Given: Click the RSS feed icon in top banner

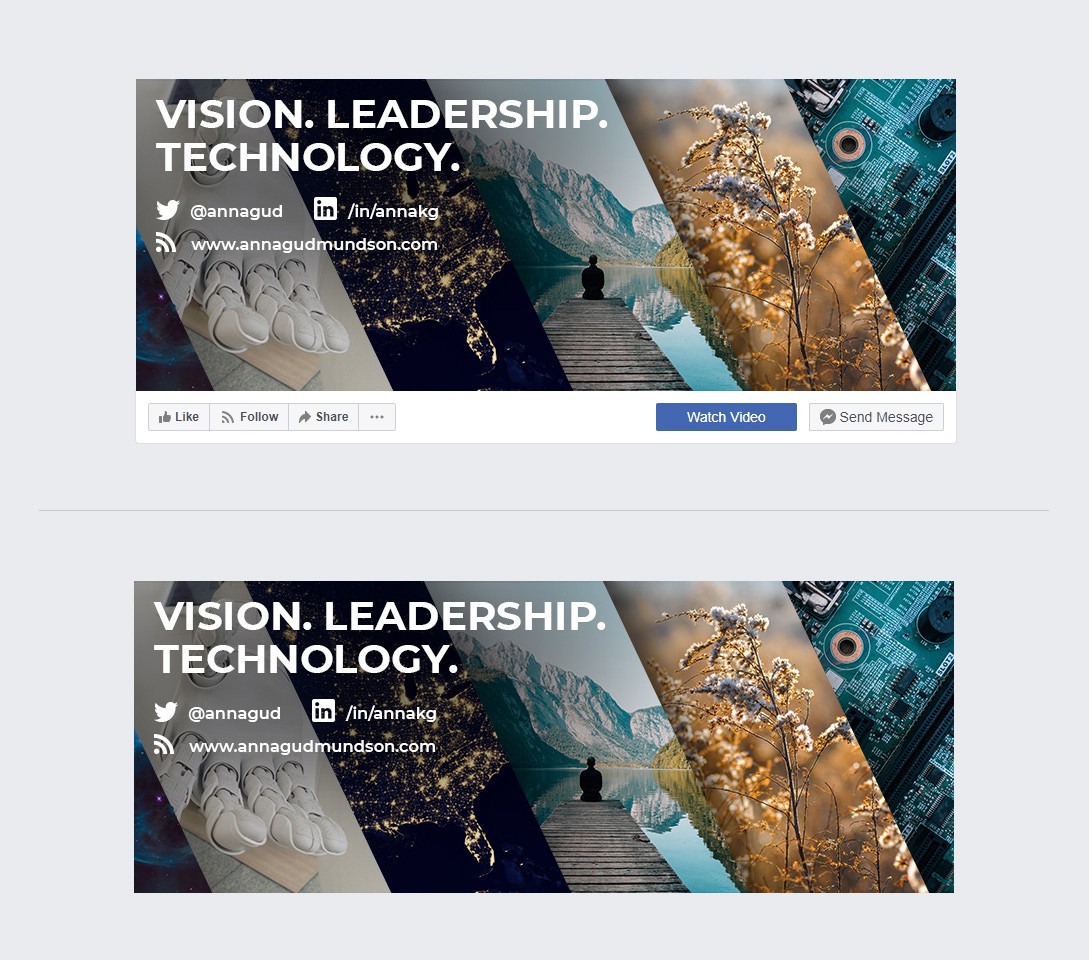Looking at the screenshot, I should pos(165,242).
